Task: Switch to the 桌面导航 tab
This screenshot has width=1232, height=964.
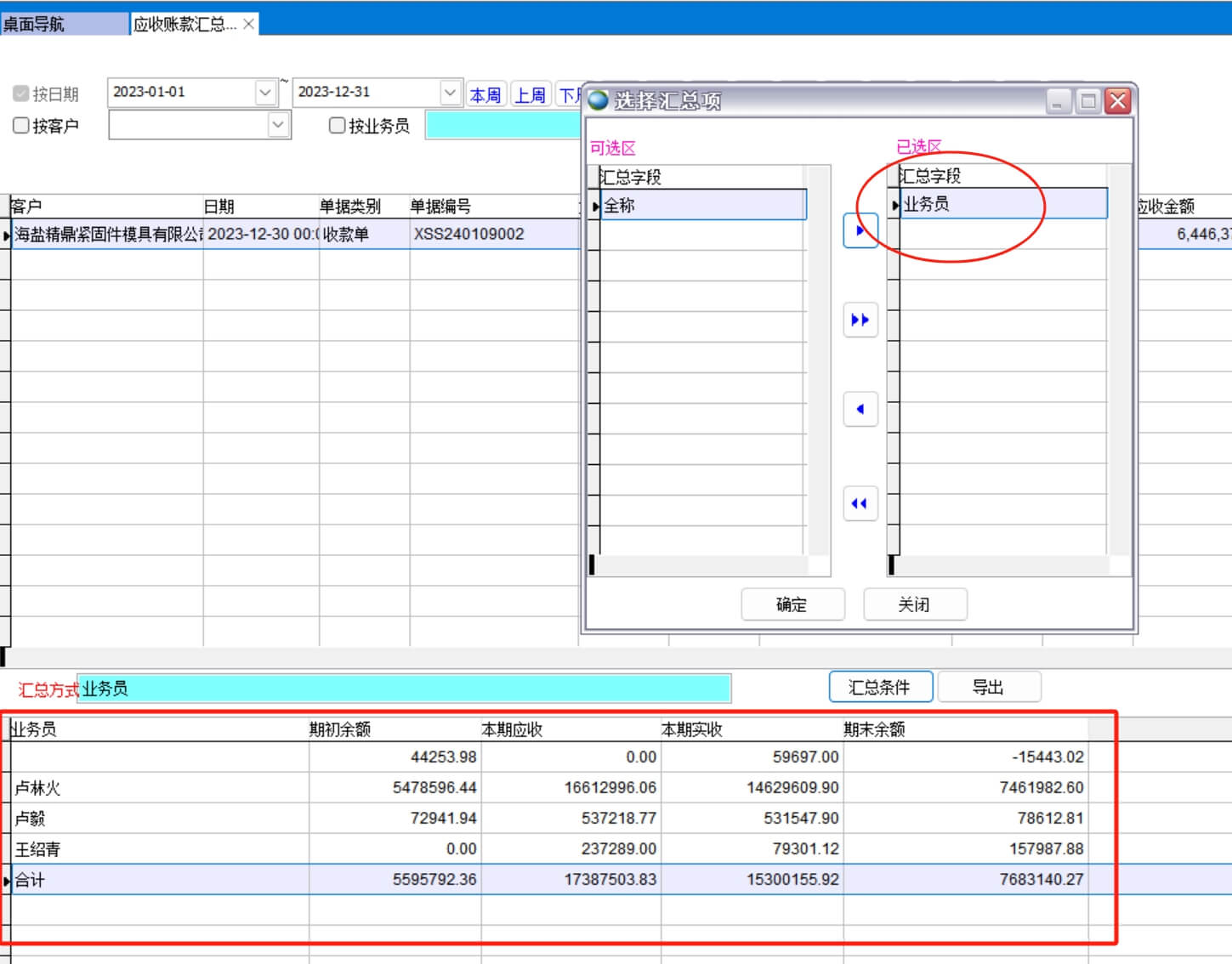Action: coord(34,24)
